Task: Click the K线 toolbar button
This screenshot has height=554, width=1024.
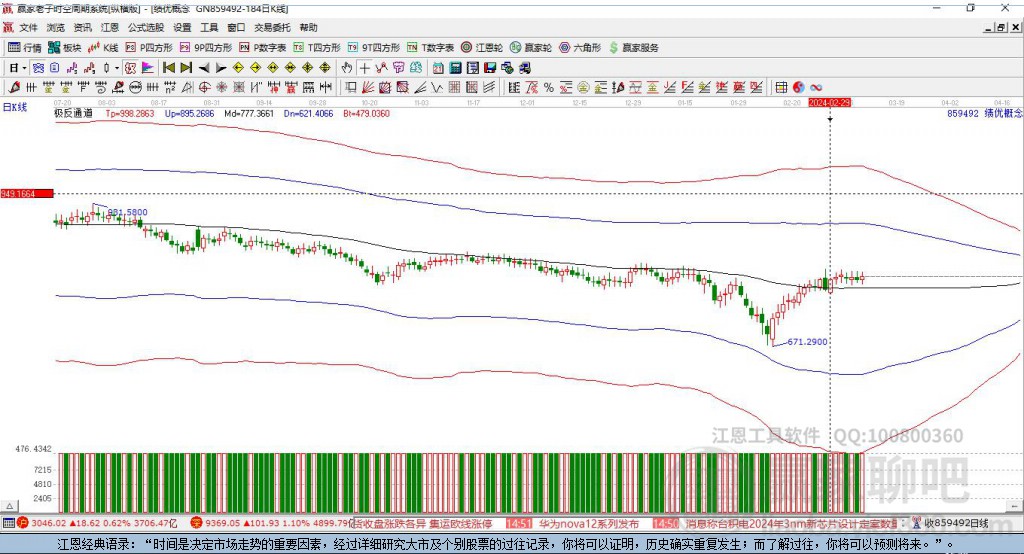Action: pyautogui.click(x=103, y=47)
